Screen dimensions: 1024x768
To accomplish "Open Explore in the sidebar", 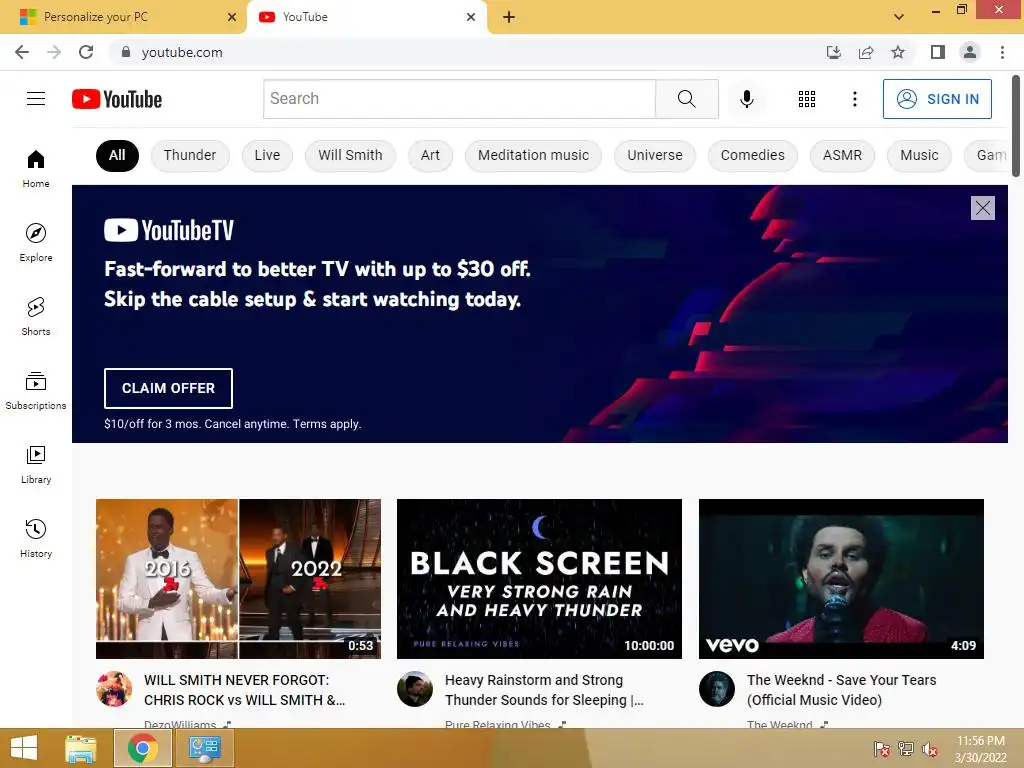I will (x=36, y=242).
